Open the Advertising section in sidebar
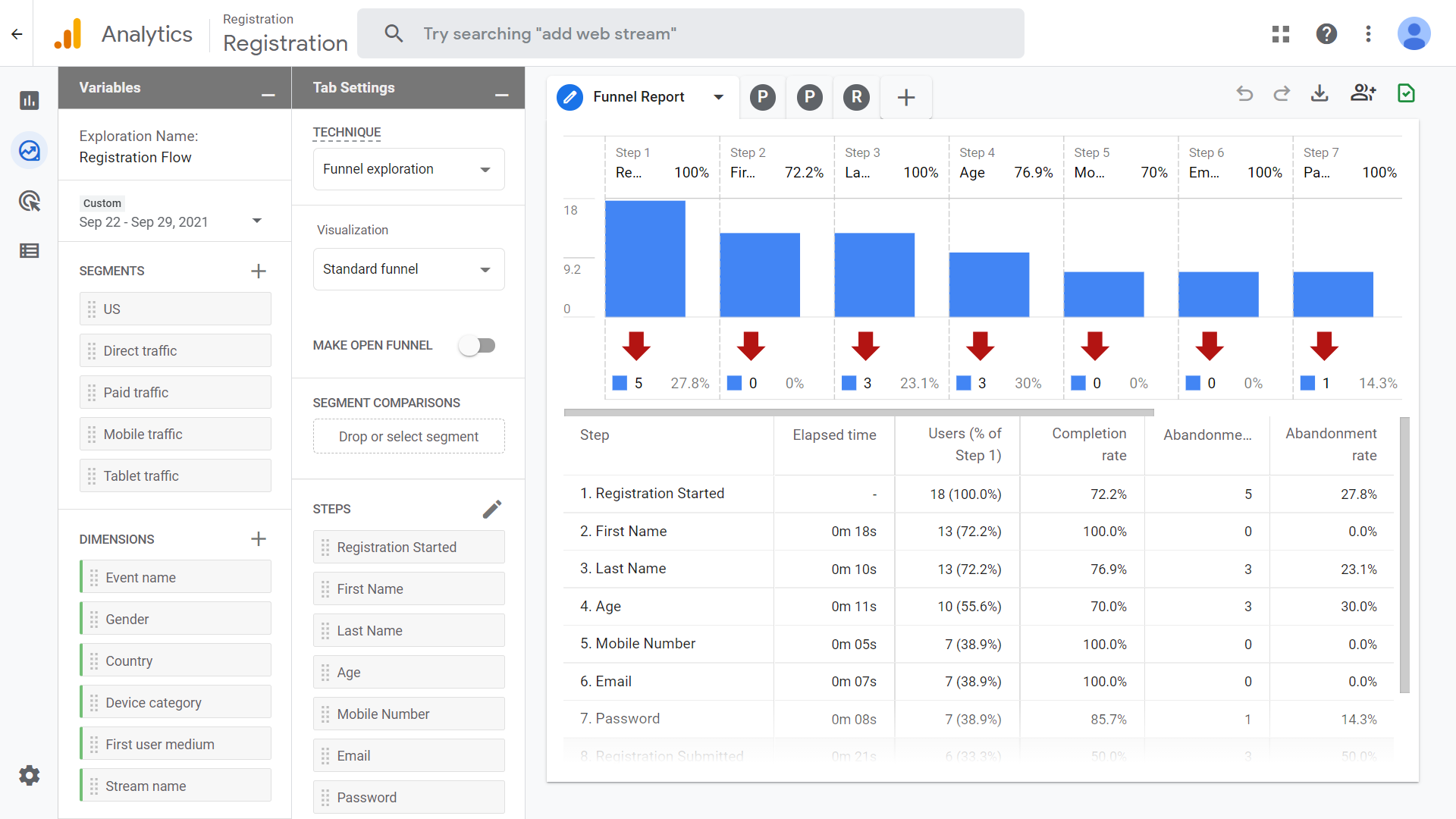This screenshot has height=819, width=1456. click(29, 201)
